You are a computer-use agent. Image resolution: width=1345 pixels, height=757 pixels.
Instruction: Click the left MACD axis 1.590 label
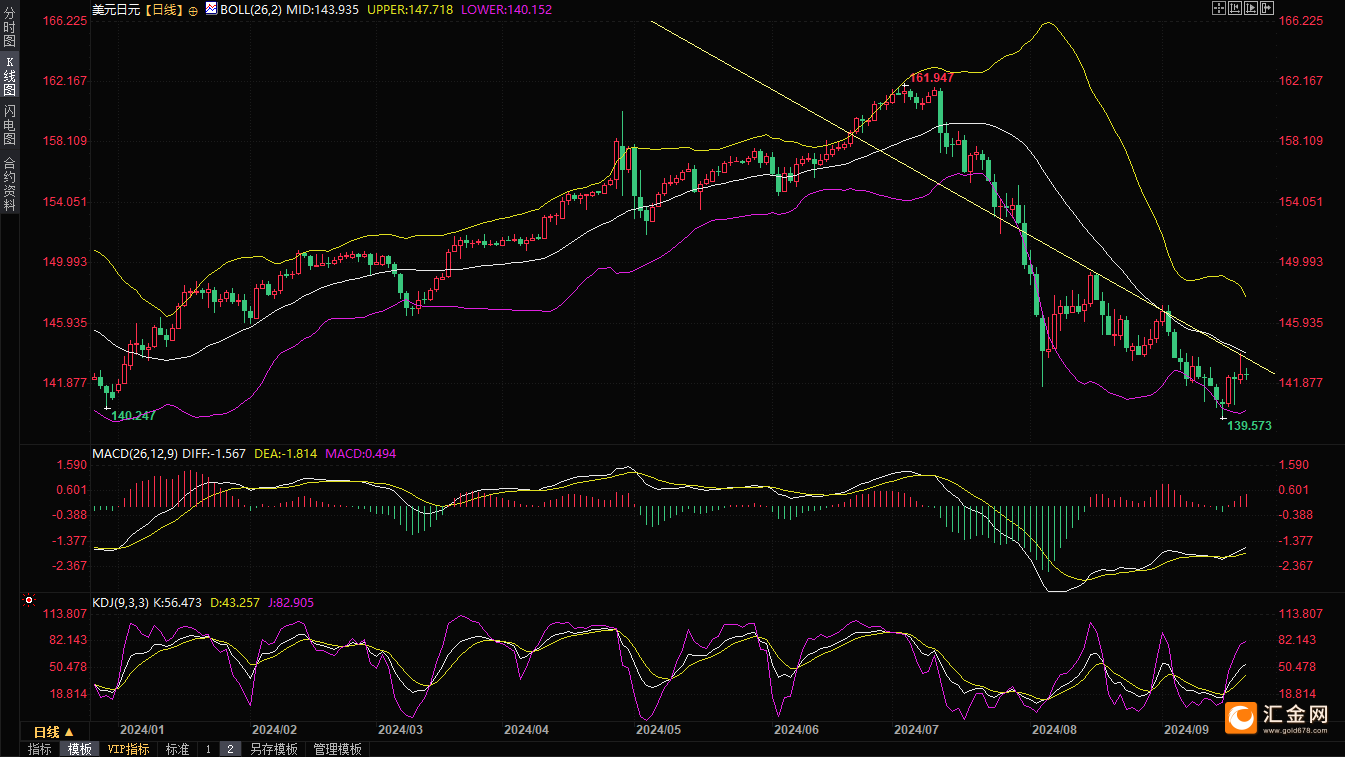[72, 465]
